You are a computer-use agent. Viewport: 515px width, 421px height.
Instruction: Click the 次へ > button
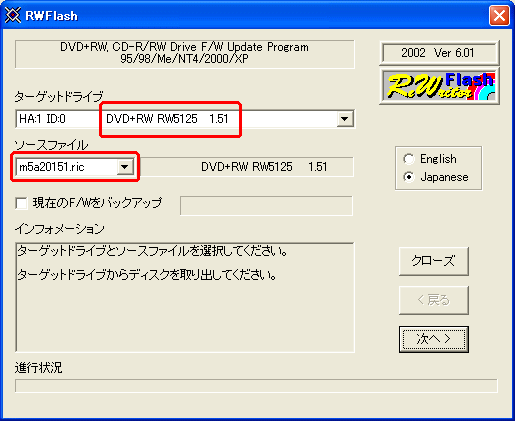434,339
